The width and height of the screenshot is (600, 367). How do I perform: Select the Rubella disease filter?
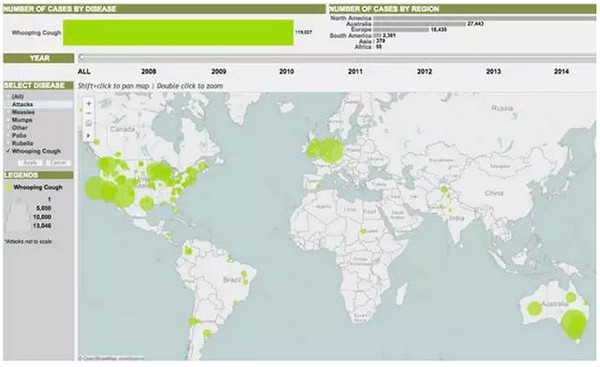8,143
